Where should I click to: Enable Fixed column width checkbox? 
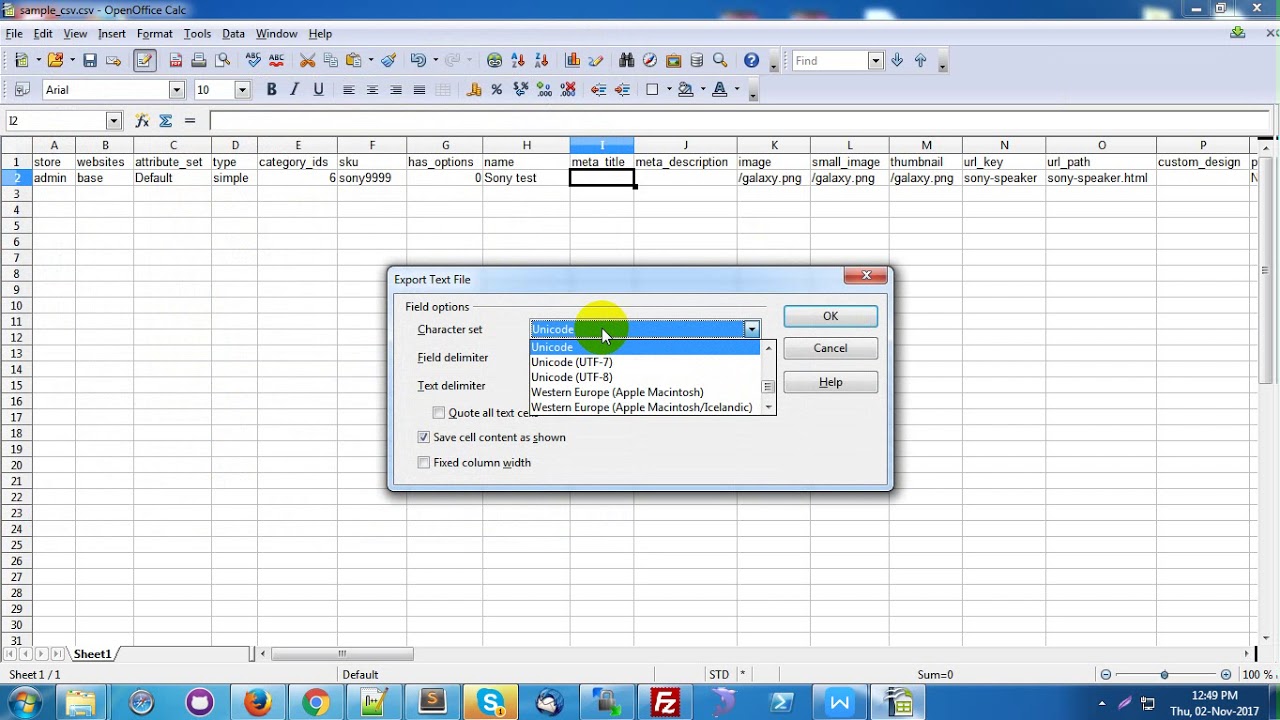pyautogui.click(x=424, y=462)
